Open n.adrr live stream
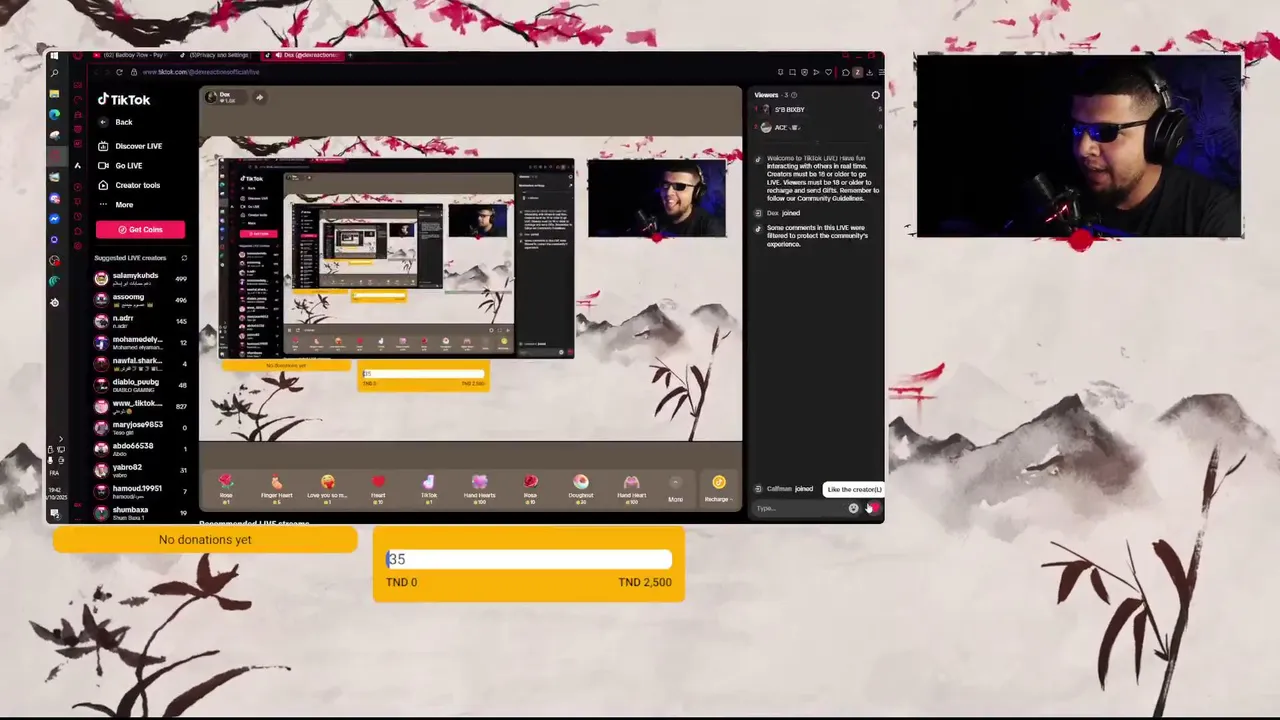Viewport: 1280px width, 720px height. click(141, 321)
